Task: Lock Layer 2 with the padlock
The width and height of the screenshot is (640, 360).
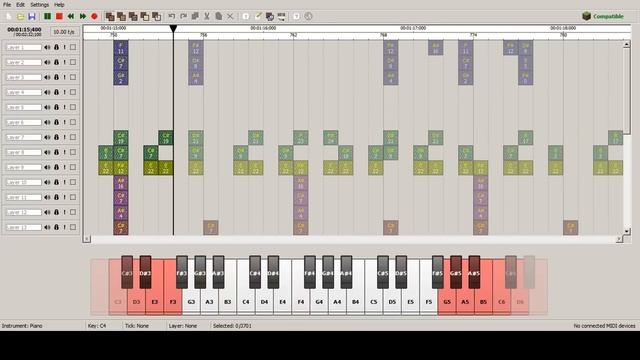Action: pyautogui.click(x=56, y=62)
